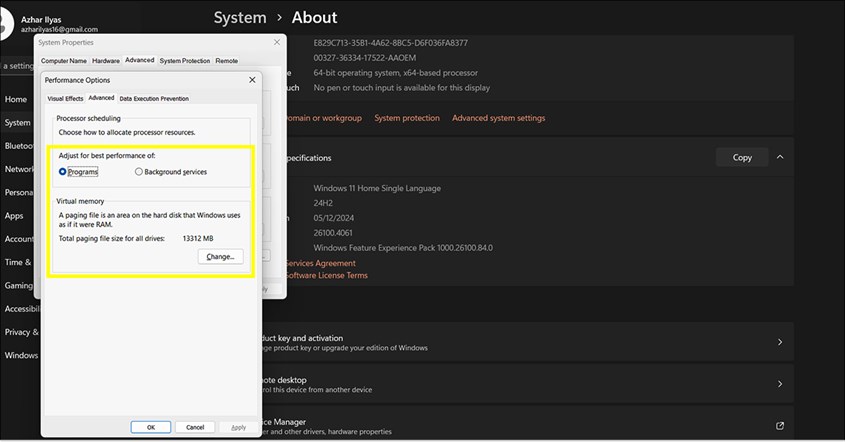Switch to the Visual Effects tab

pyautogui.click(x=66, y=98)
